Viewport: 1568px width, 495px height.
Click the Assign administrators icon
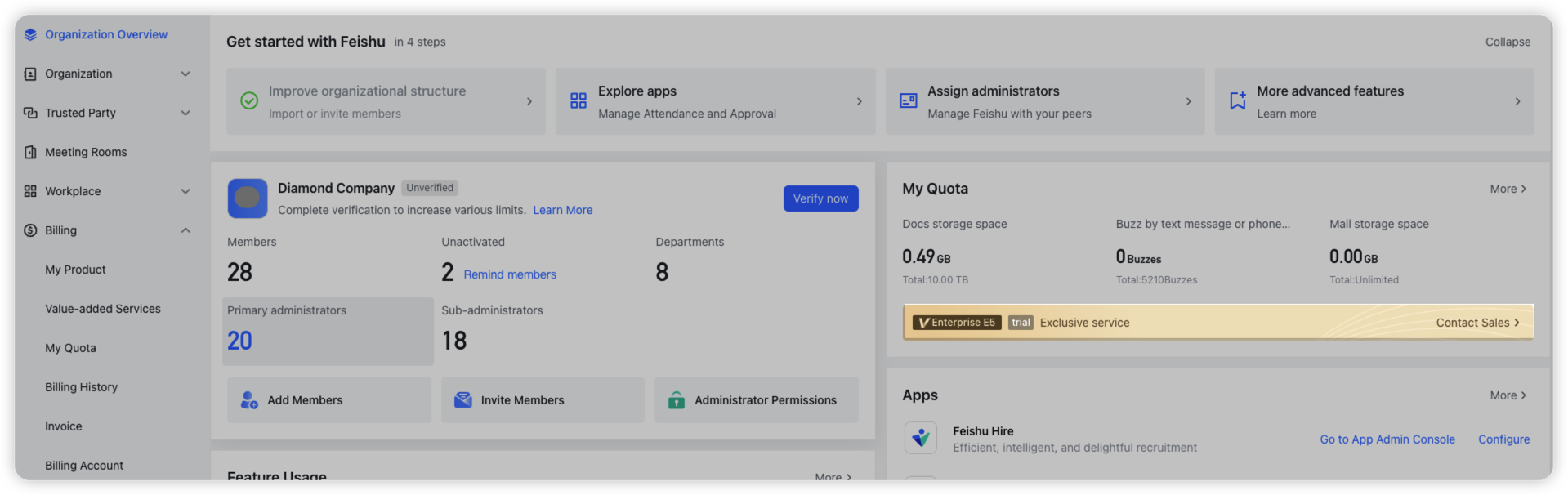[908, 100]
